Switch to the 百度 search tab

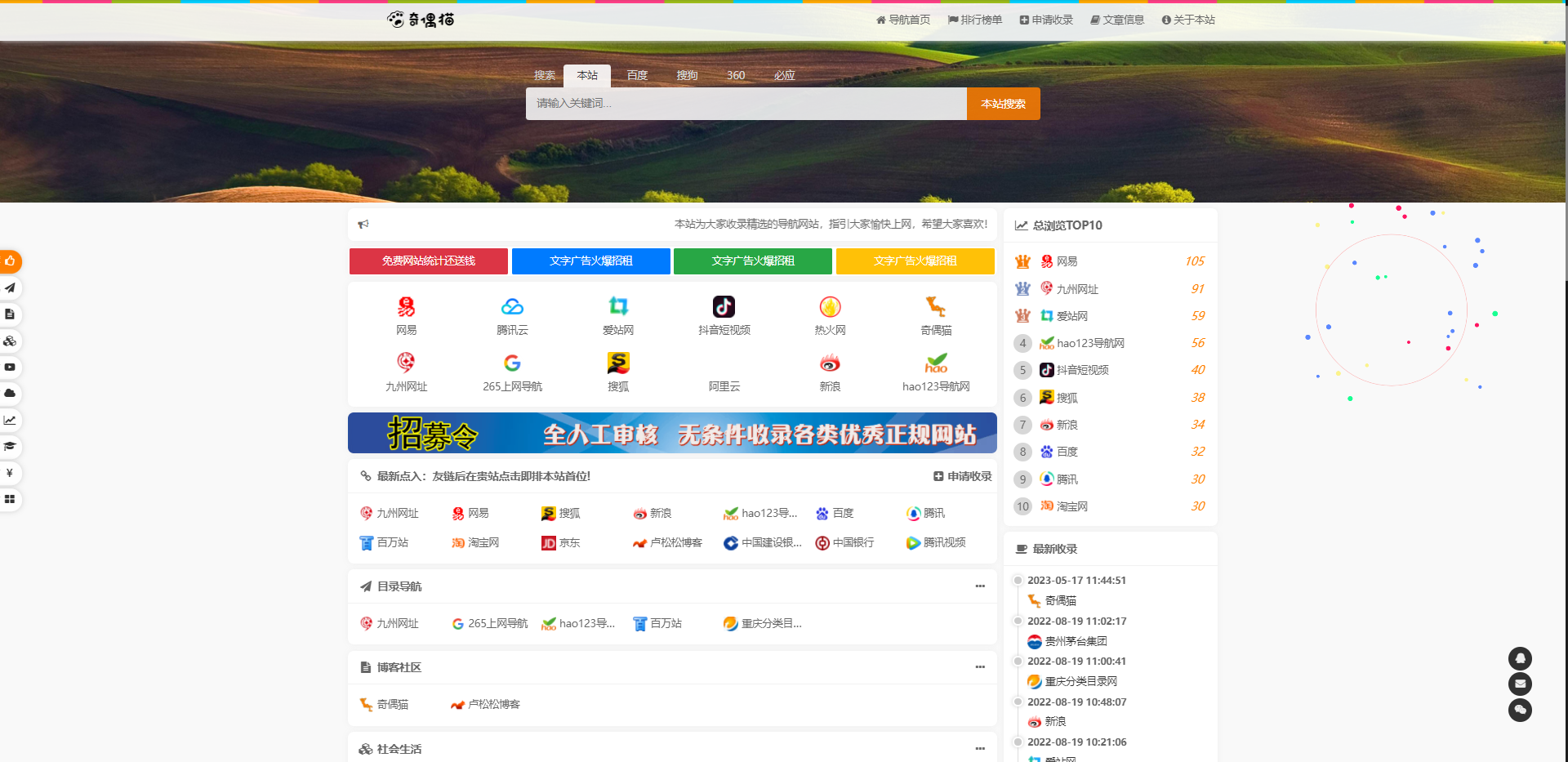(637, 75)
